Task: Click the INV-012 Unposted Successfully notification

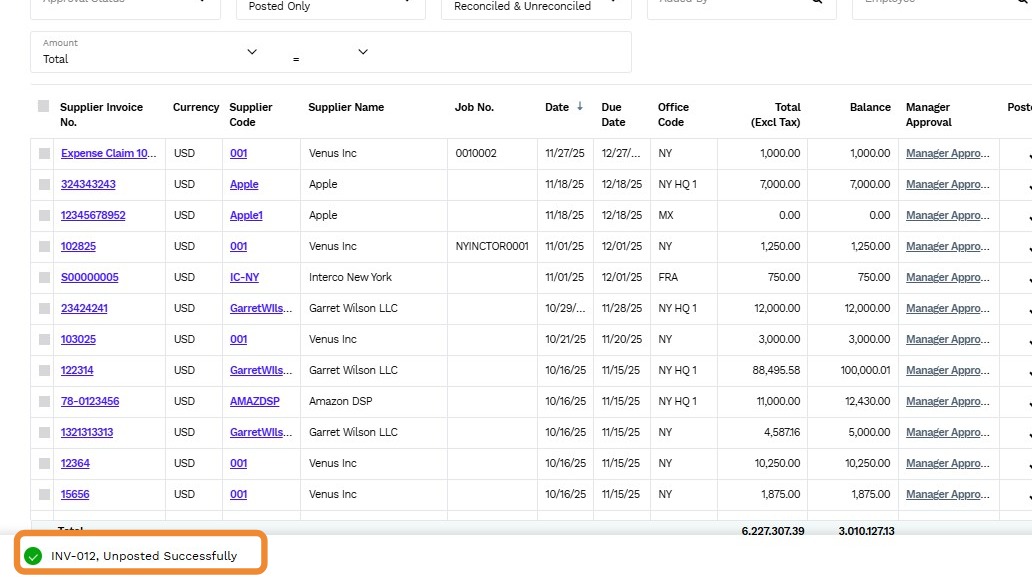Action: pos(144,556)
